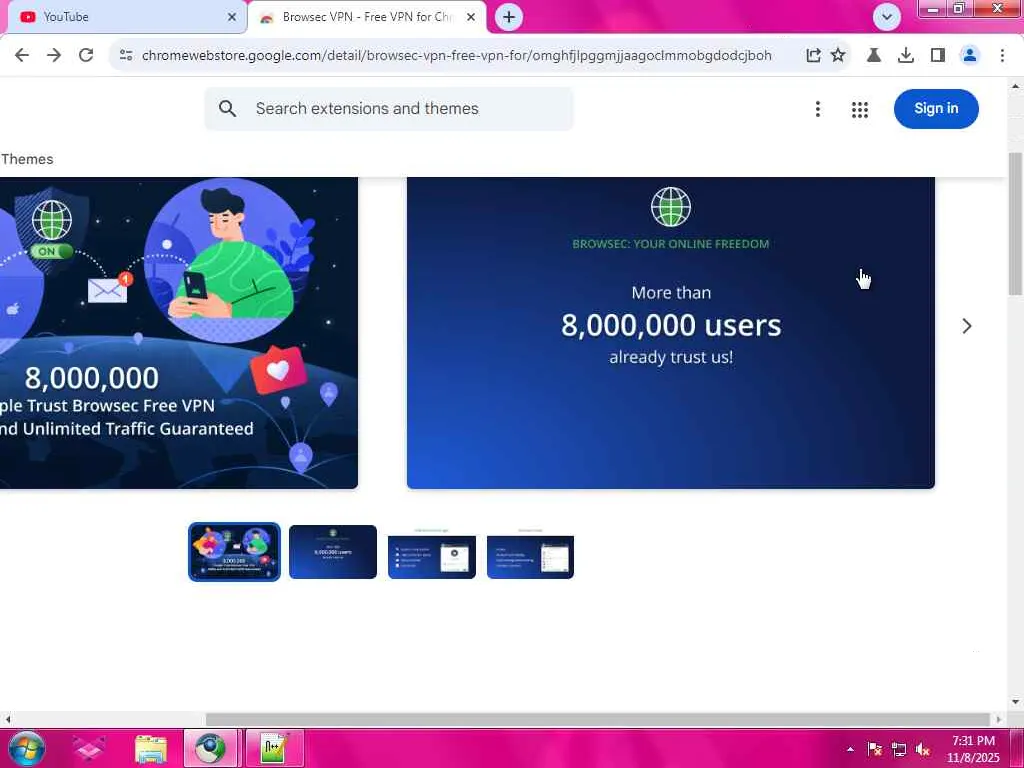Open the web store more options menu
Screen dimensions: 1024x768
[x=818, y=109]
